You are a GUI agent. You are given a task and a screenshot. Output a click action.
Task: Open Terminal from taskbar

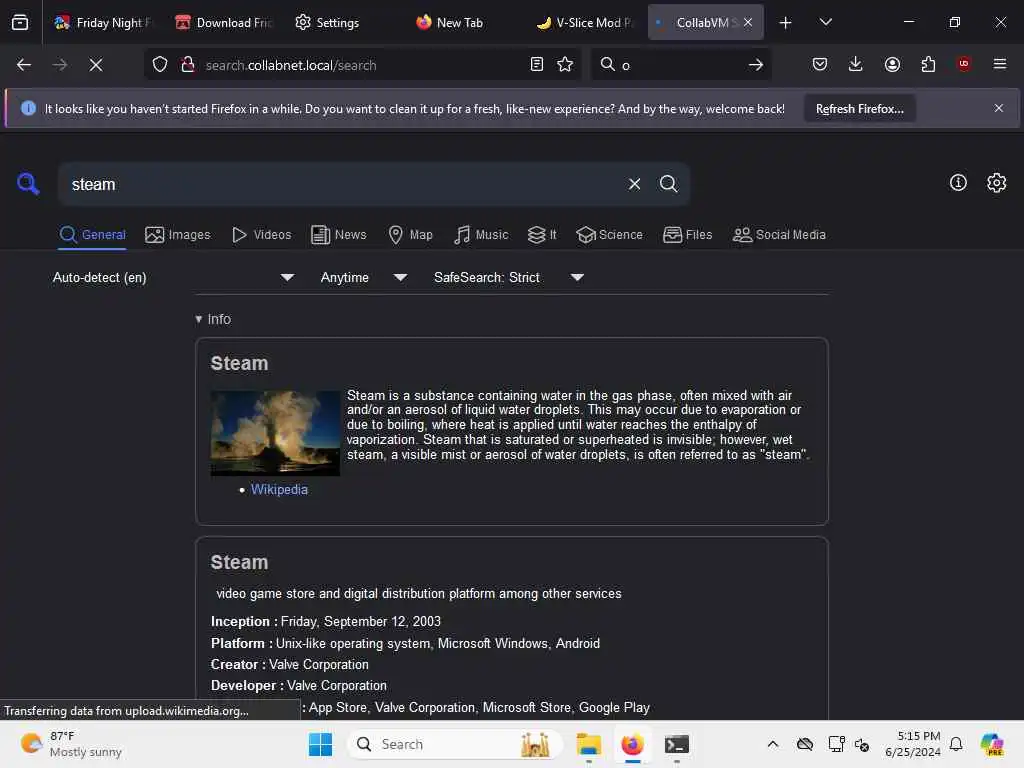click(677, 744)
